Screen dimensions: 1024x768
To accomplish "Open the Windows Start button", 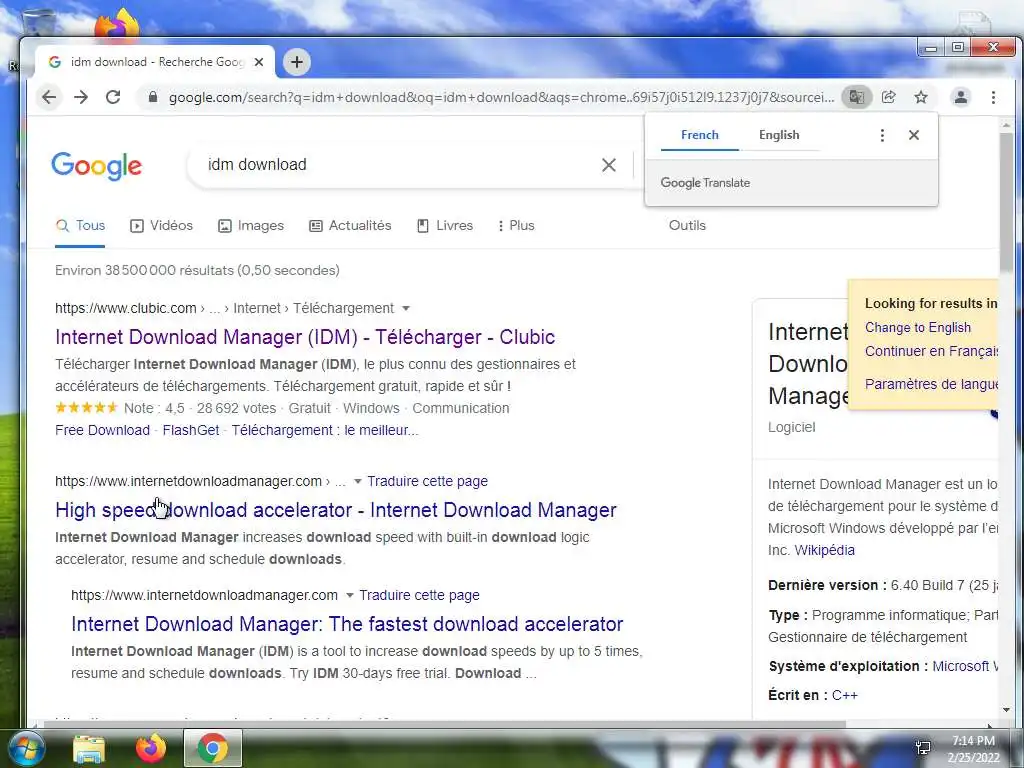I will click(x=25, y=748).
